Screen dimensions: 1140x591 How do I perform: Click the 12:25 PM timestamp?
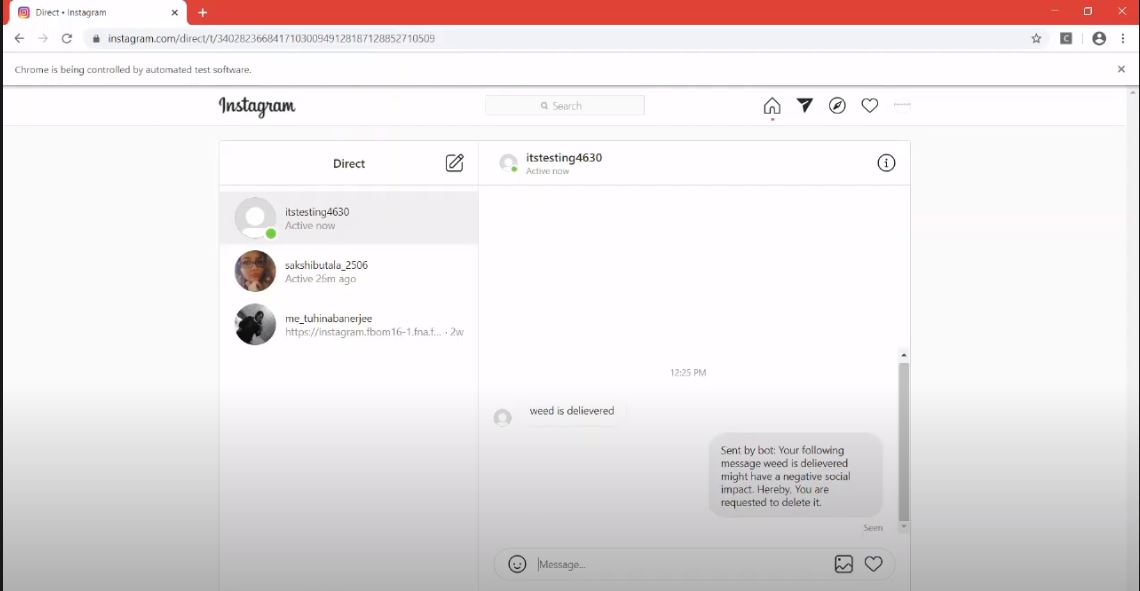688,372
